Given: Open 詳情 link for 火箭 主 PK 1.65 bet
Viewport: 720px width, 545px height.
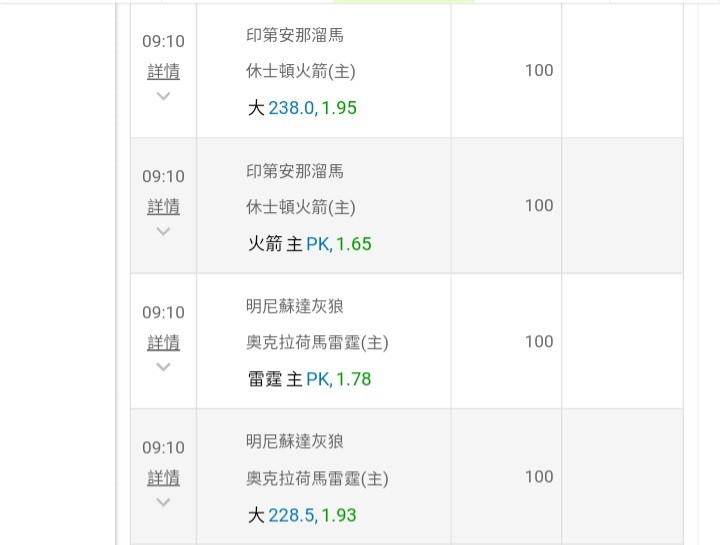Looking at the screenshot, I should tap(163, 207).
